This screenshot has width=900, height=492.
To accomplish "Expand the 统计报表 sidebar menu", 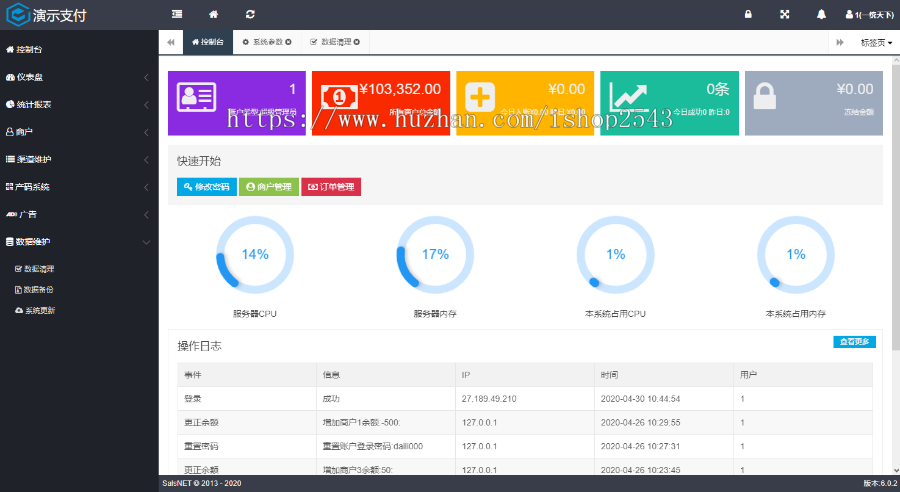I will 79,104.
